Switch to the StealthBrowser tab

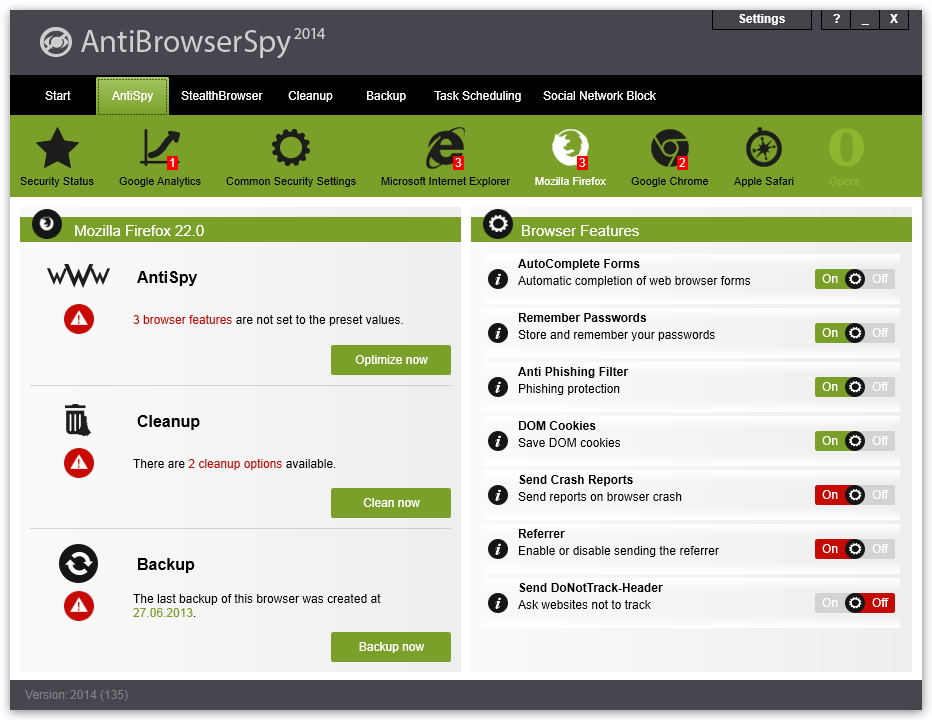pos(221,96)
